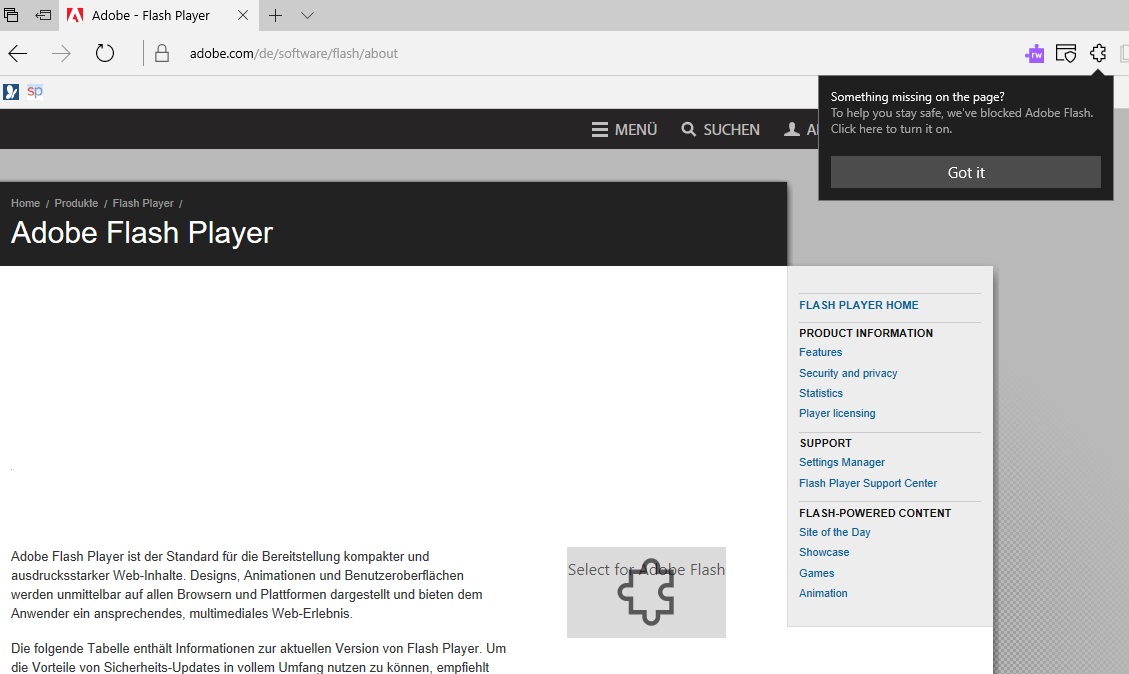The width and height of the screenshot is (1129, 674).
Task: Click the browser Back arrow
Action: 18,53
